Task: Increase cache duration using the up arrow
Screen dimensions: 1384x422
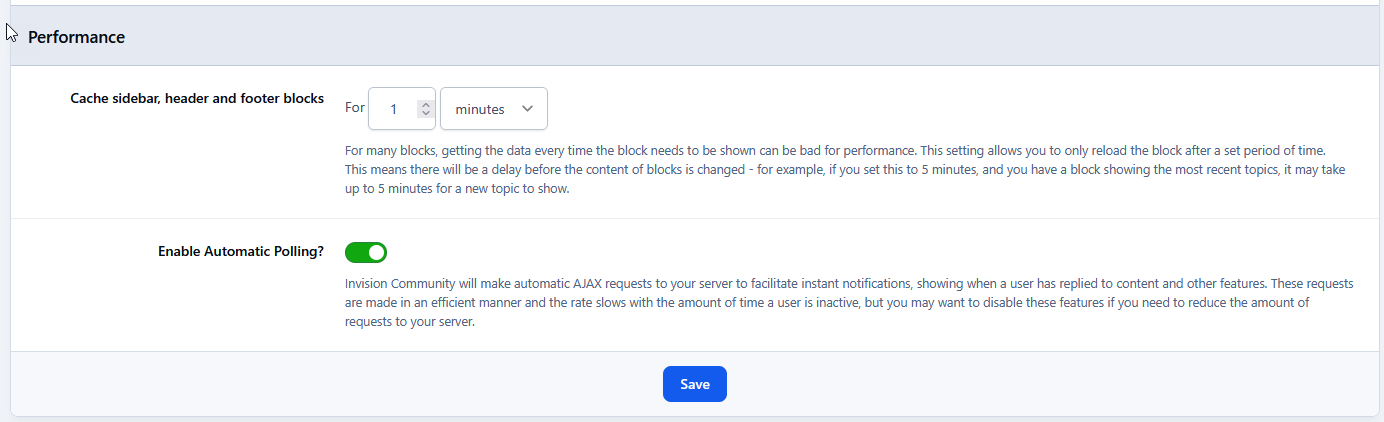Action: pyautogui.click(x=425, y=103)
